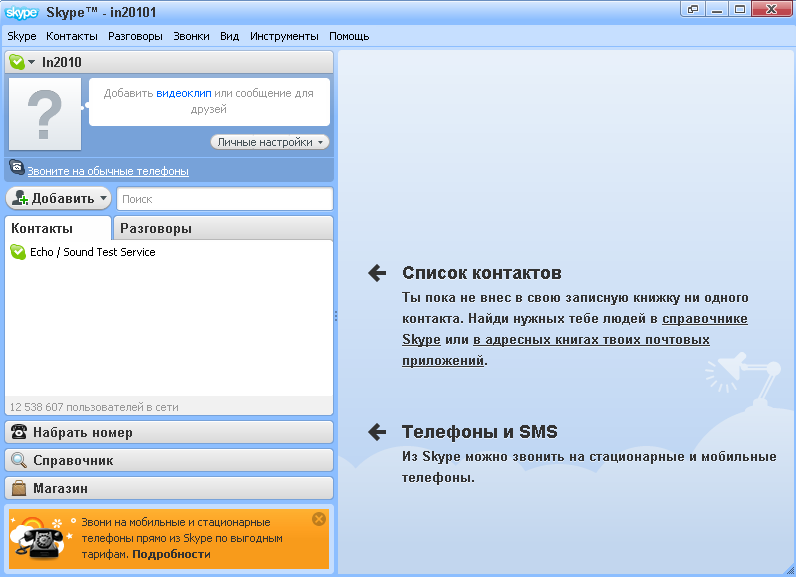Open the online status icon dropdown
Viewport: 796px width, 577px height.
click(22, 62)
